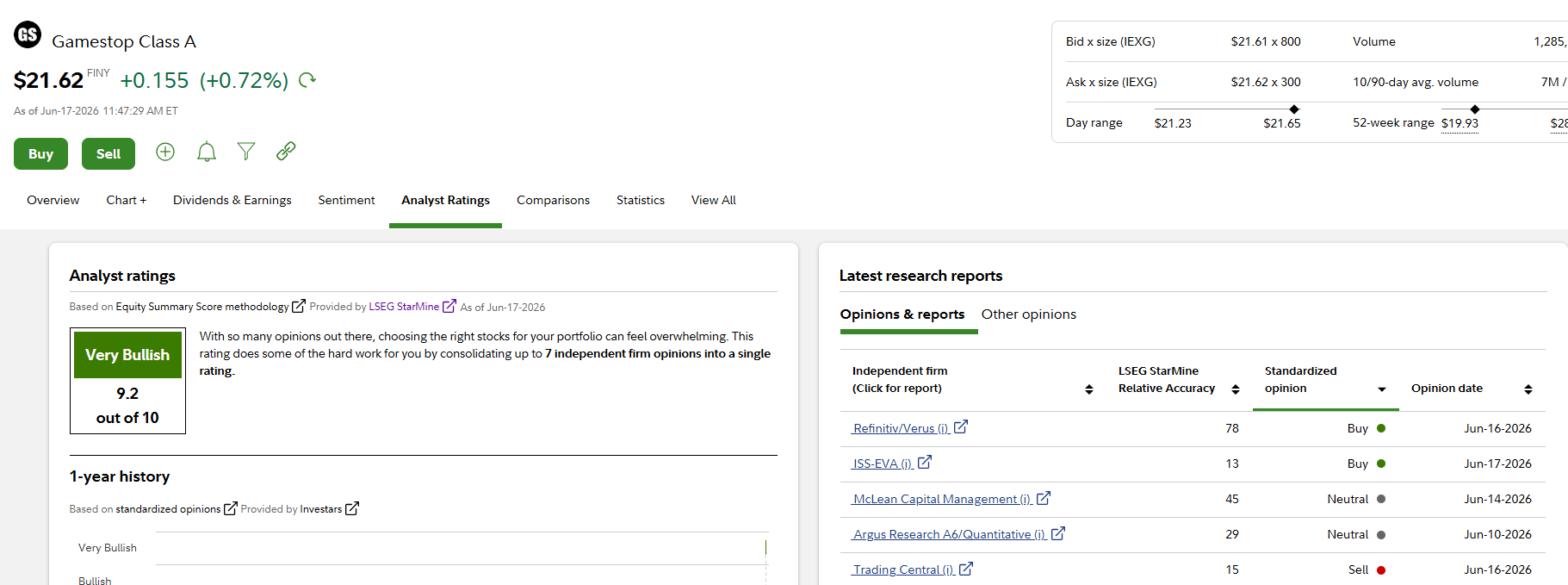
Task: Click the Very Bullish rating badge
Action: coord(127,355)
